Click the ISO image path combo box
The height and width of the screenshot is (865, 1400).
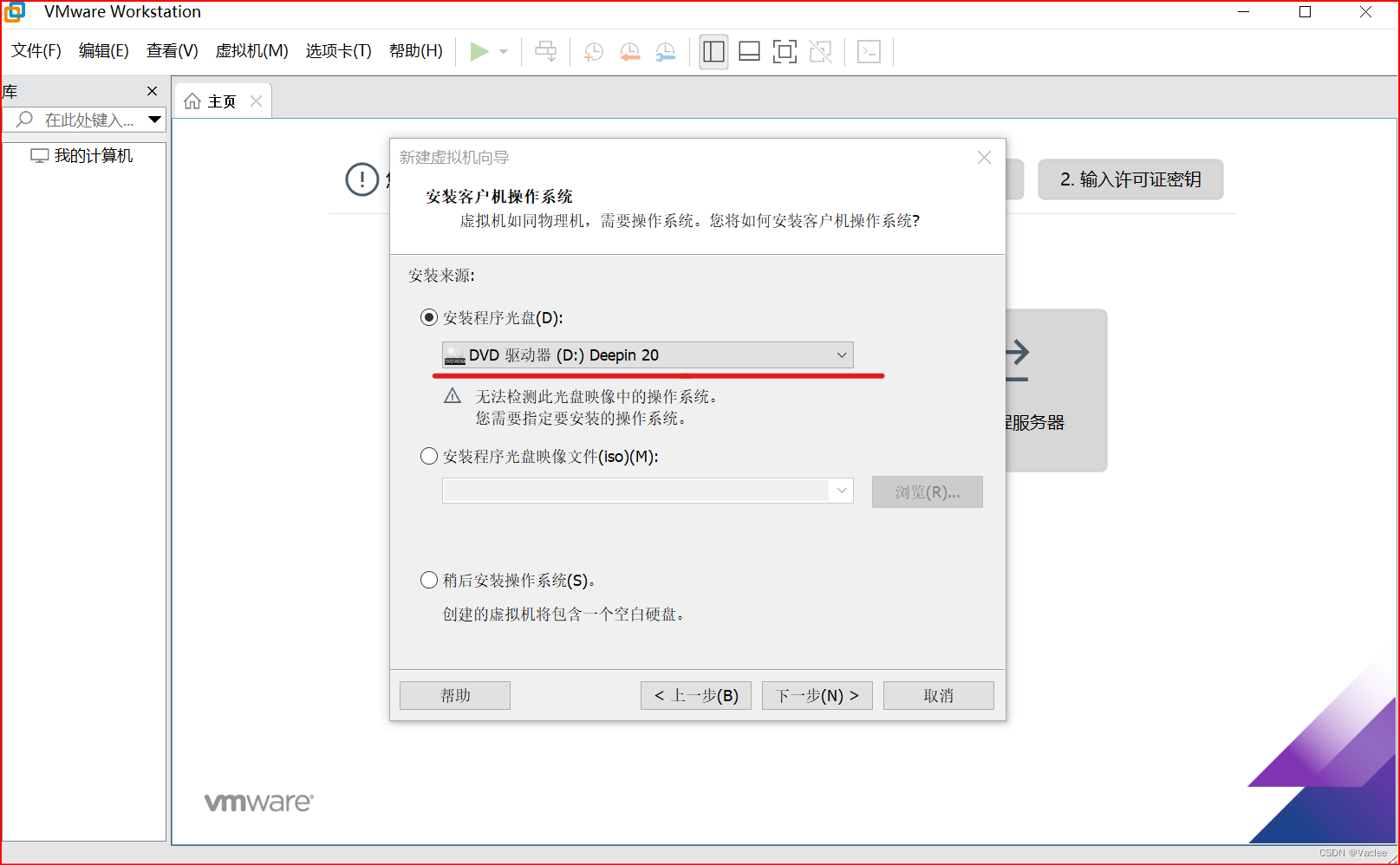pos(648,491)
